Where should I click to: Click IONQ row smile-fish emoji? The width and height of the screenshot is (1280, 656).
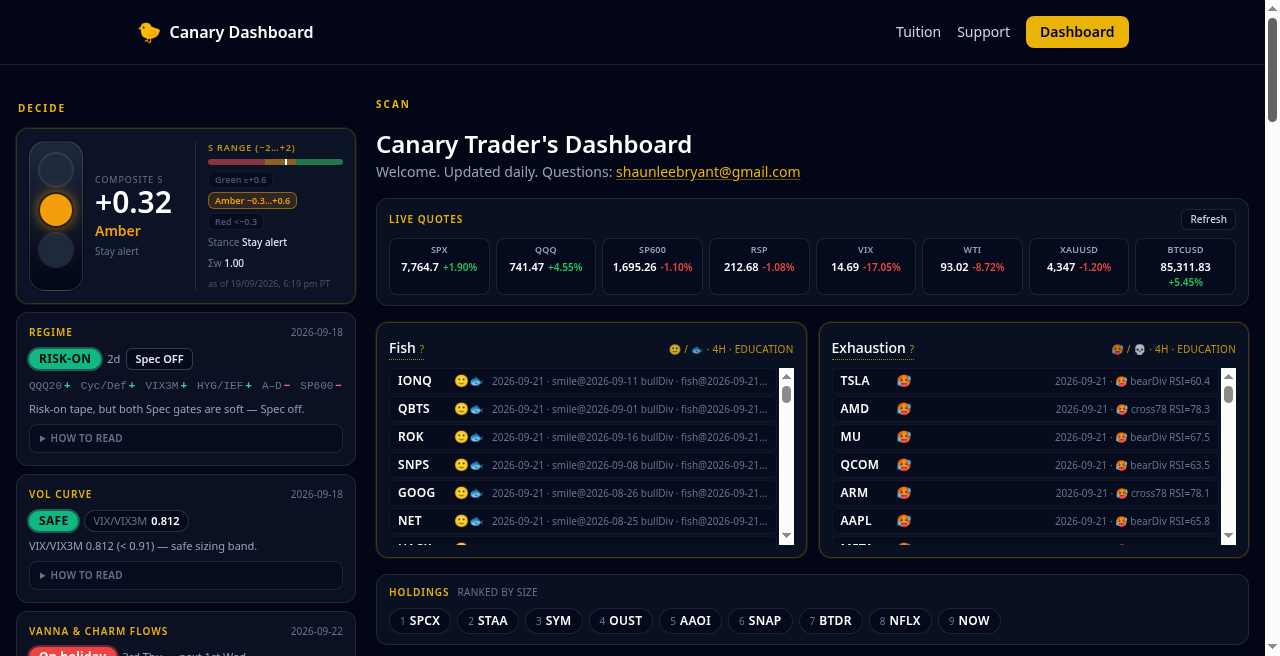(x=469, y=381)
